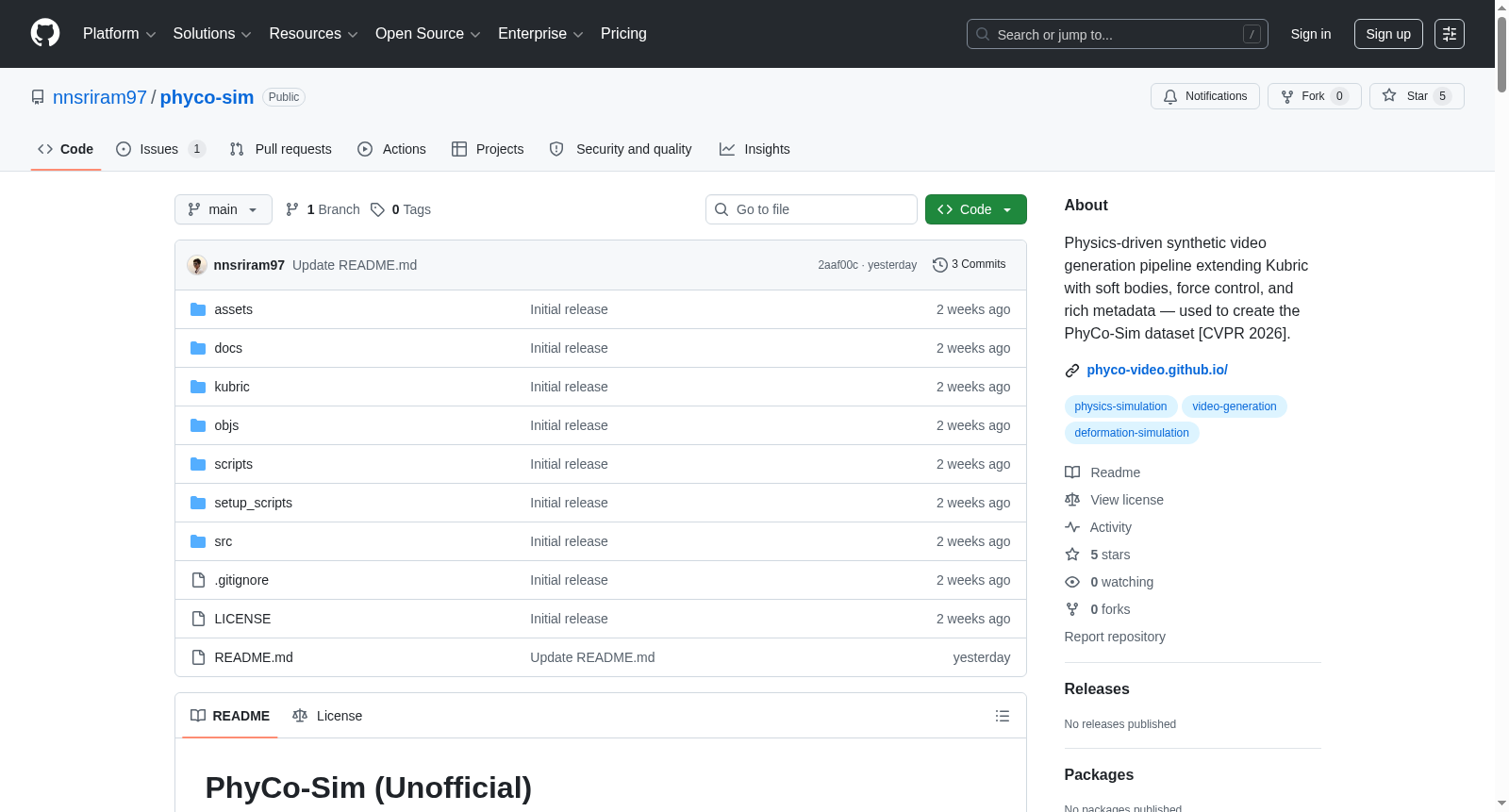Click the tag icon next to 0 Tags
1509x812 pixels.
click(x=377, y=209)
